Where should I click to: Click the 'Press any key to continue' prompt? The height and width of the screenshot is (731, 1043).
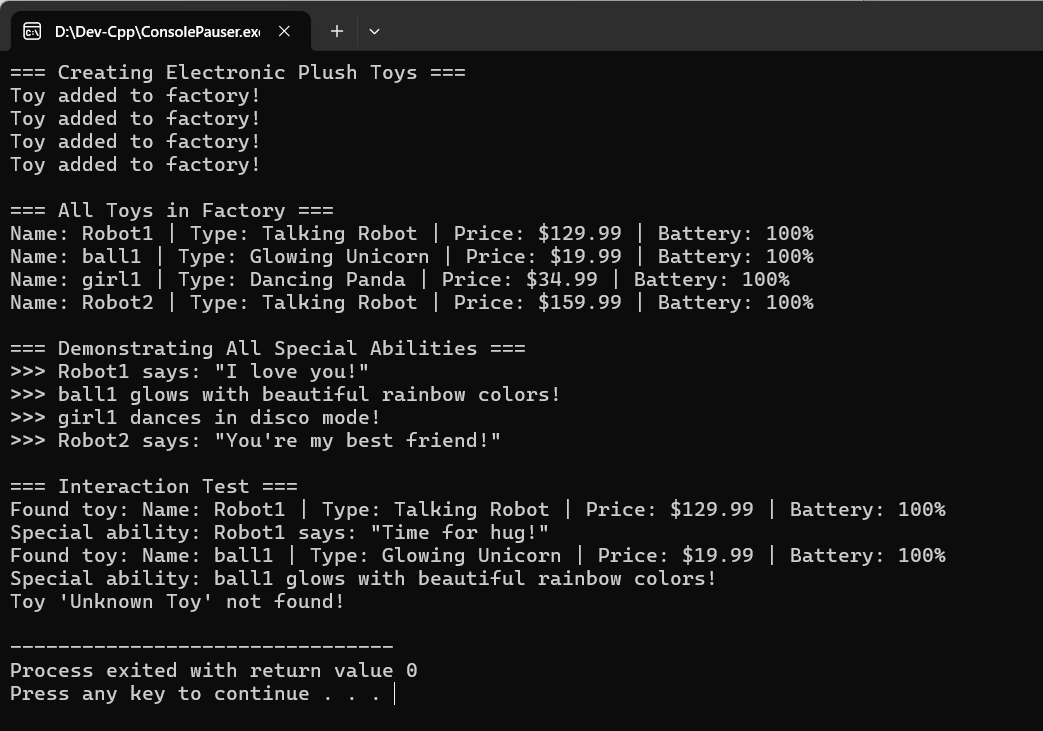pyautogui.click(x=195, y=693)
